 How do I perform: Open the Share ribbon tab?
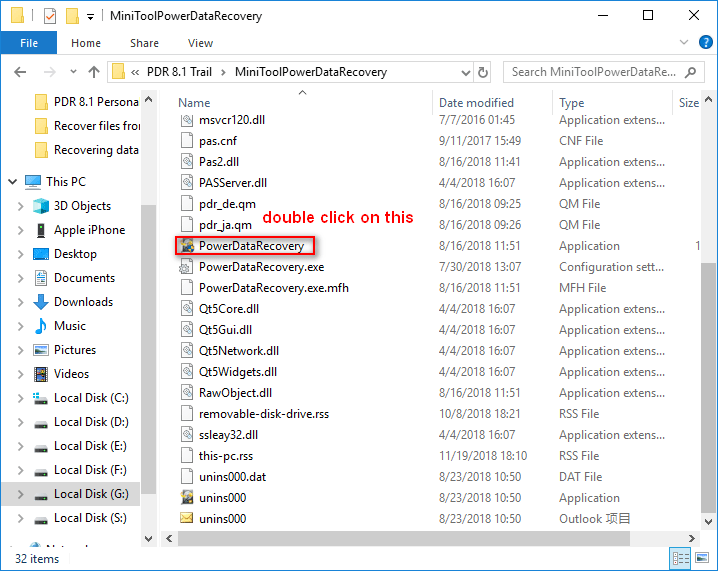(144, 43)
